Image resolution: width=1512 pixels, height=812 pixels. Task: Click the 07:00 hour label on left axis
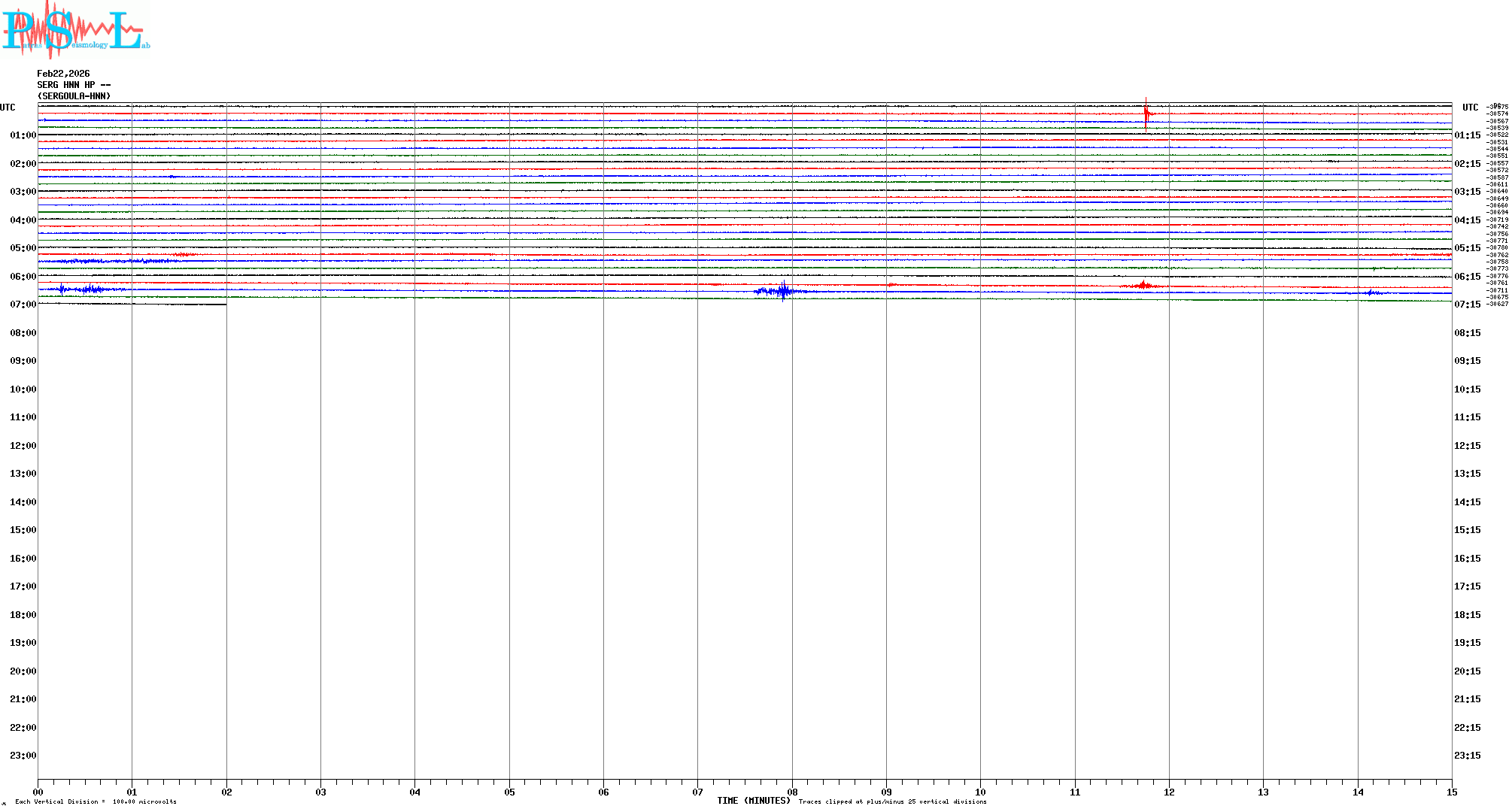(x=23, y=304)
